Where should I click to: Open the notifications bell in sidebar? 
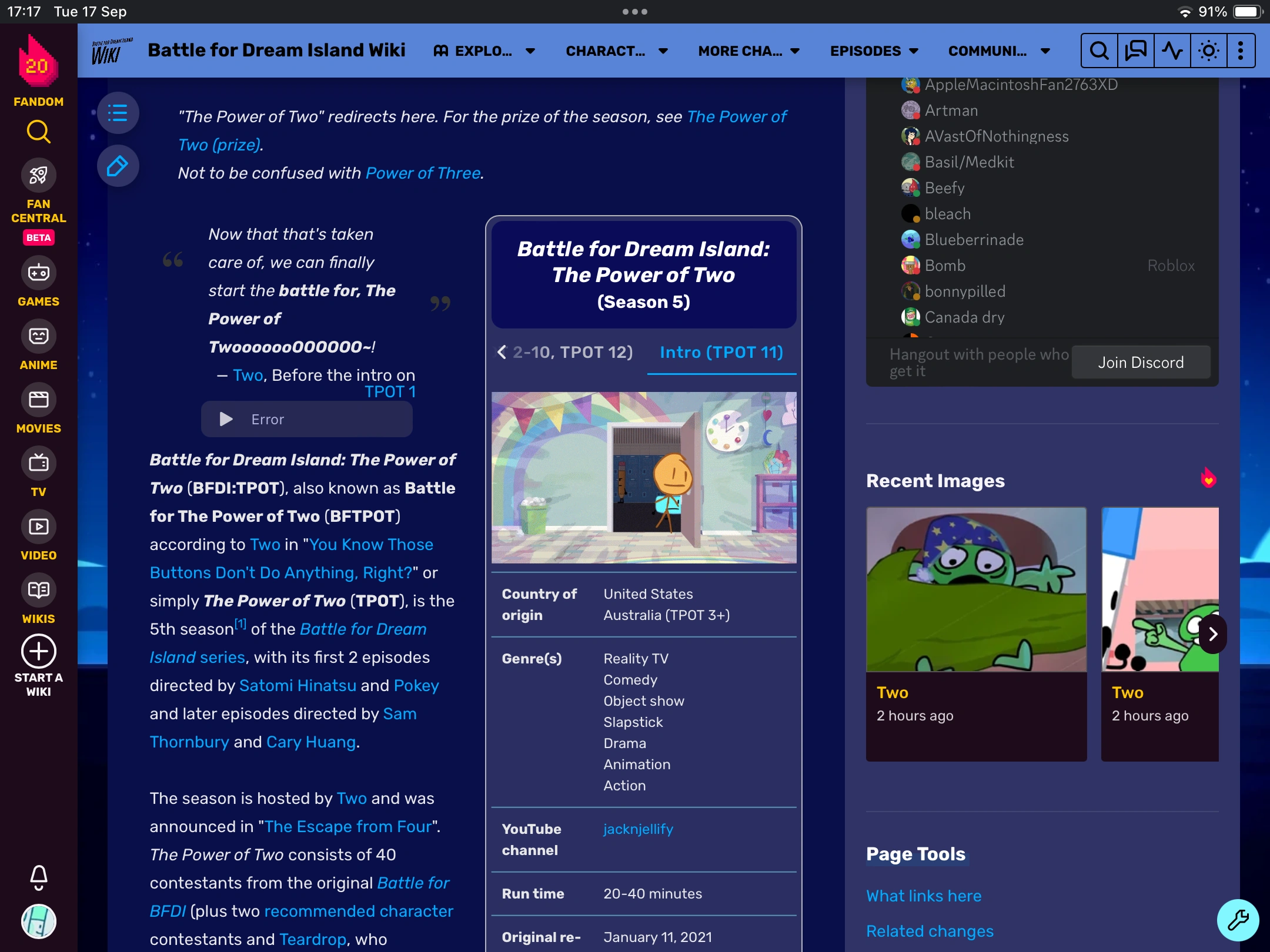click(39, 877)
